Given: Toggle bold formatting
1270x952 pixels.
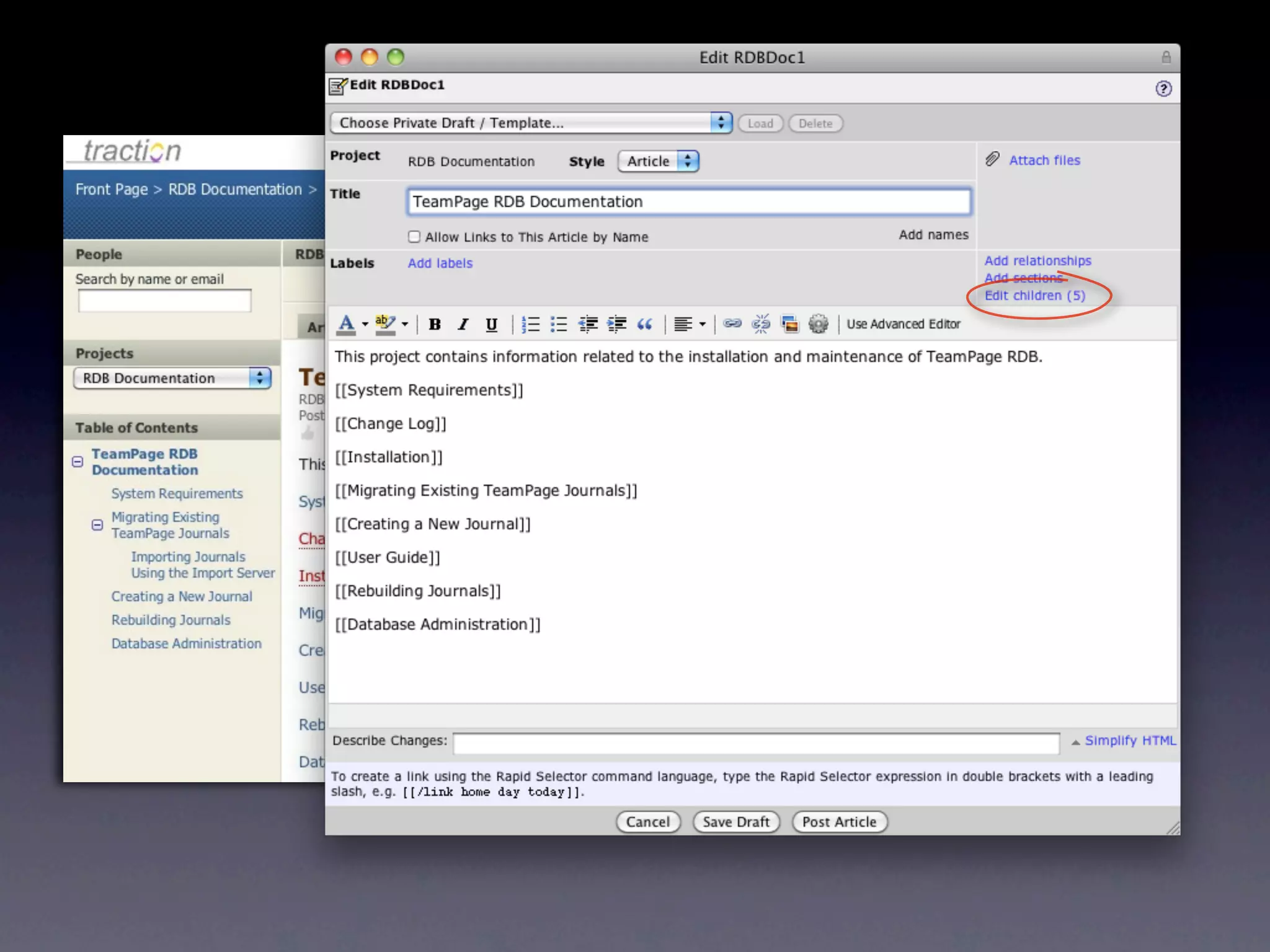Looking at the screenshot, I should coord(435,324).
